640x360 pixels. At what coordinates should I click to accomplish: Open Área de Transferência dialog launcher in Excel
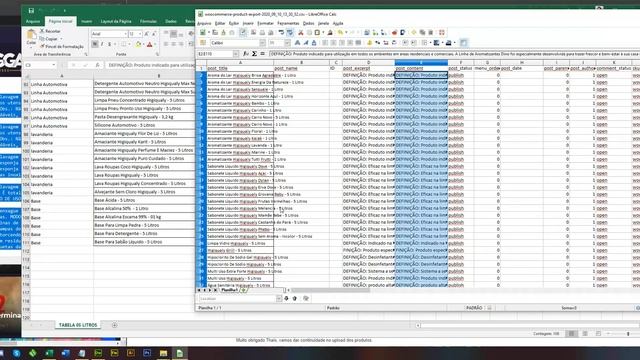point(86,54)
